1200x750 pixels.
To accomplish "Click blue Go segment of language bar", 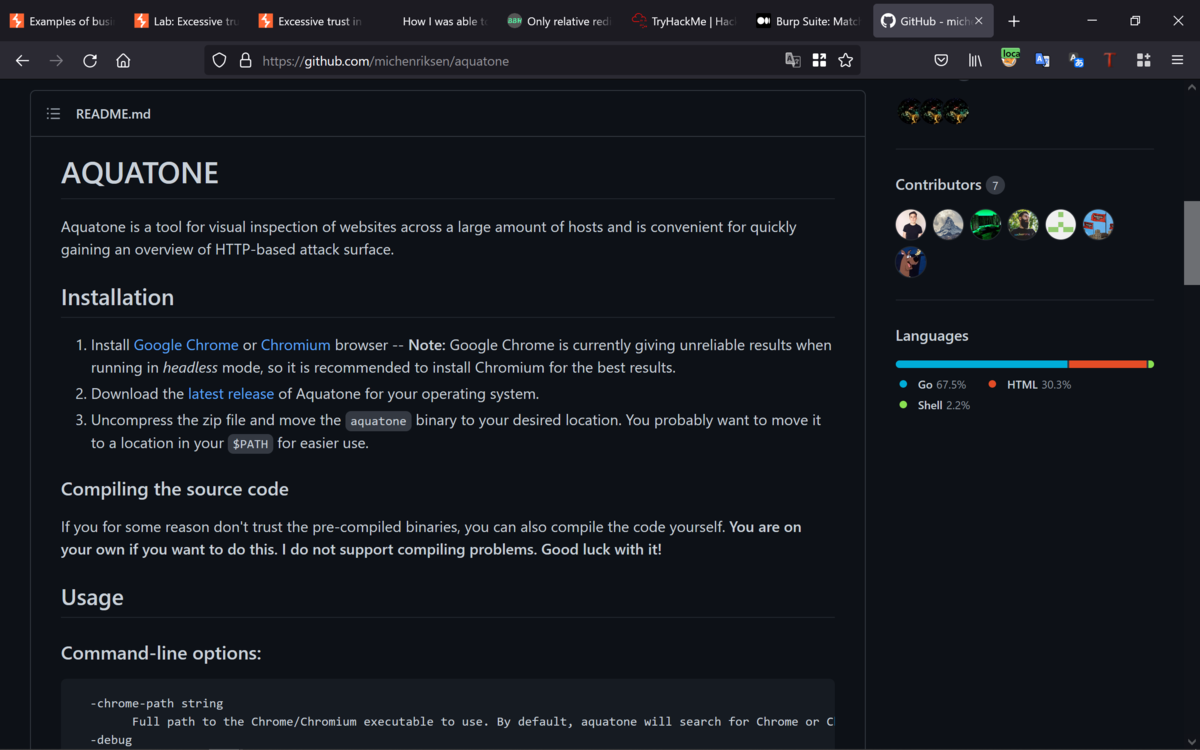I will click(x=982, y=364).
